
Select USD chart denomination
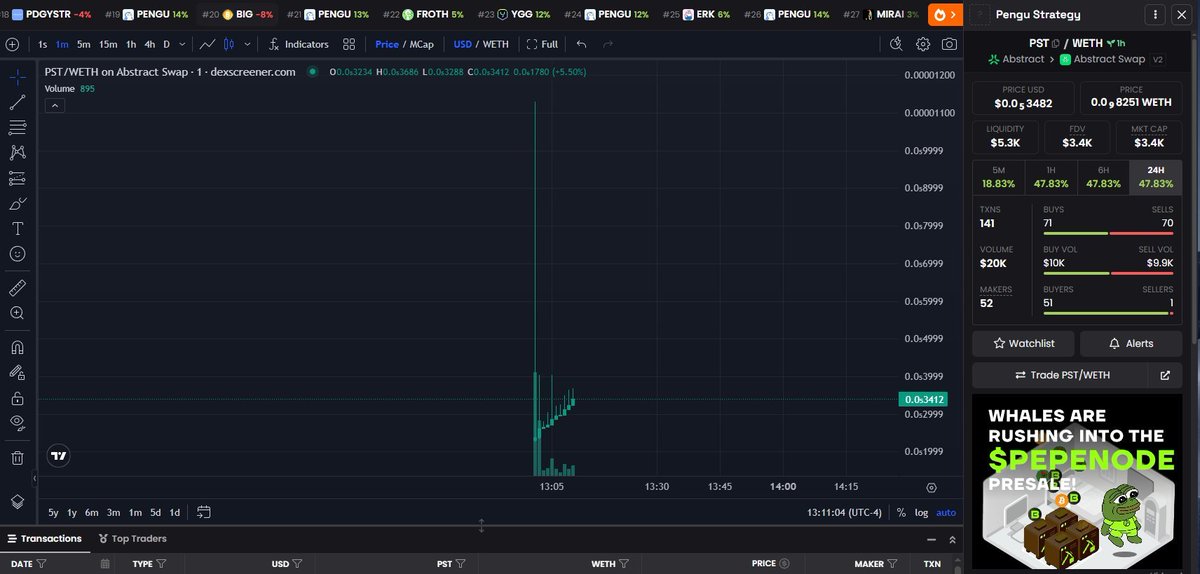(x=462, y=44)
